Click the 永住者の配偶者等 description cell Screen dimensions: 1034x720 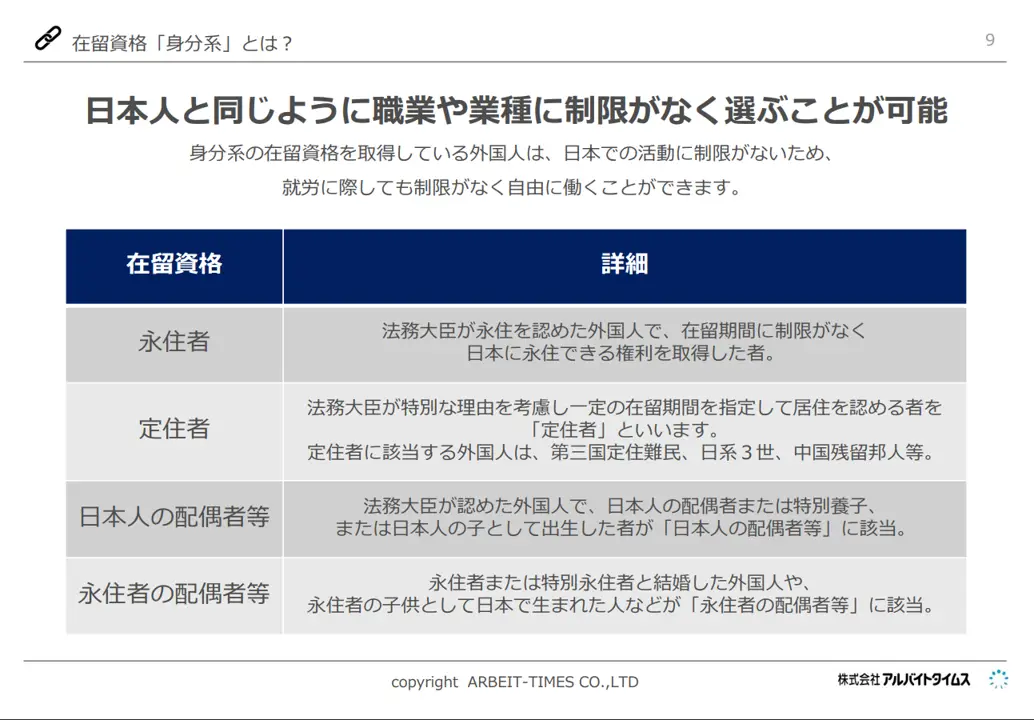[624, 593]
